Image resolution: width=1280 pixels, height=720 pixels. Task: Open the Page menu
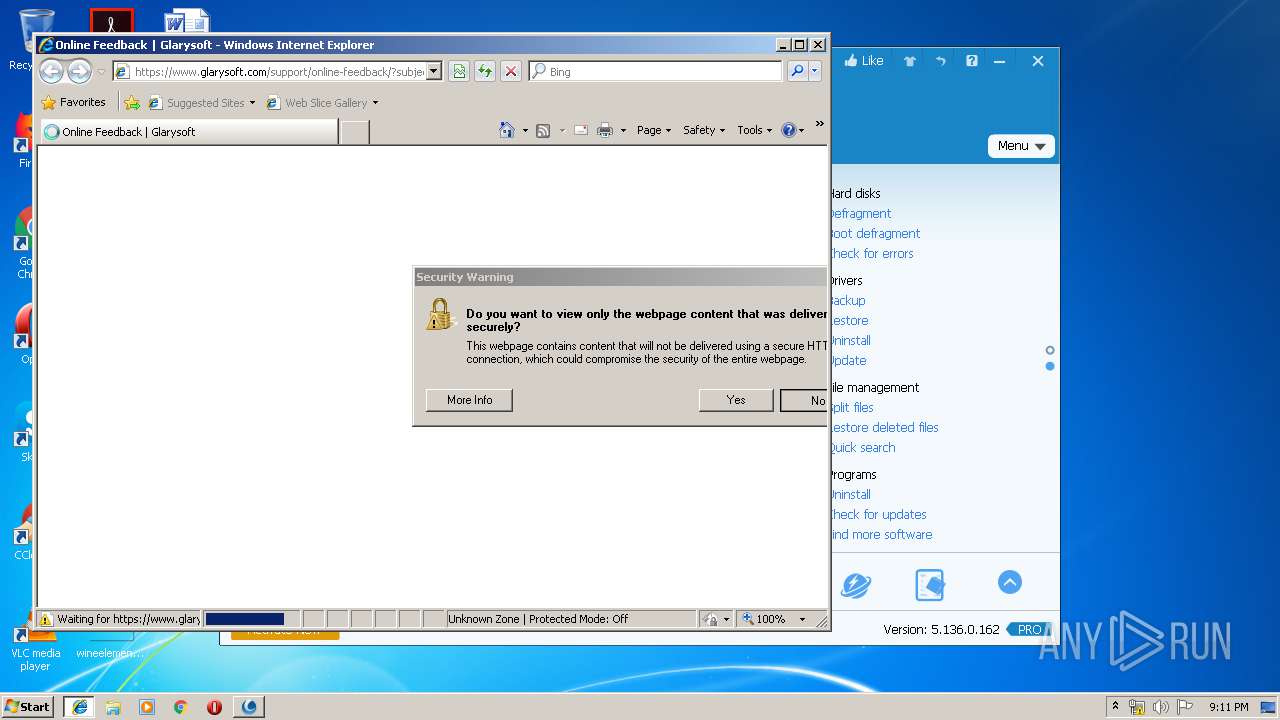tap(654, 130)
